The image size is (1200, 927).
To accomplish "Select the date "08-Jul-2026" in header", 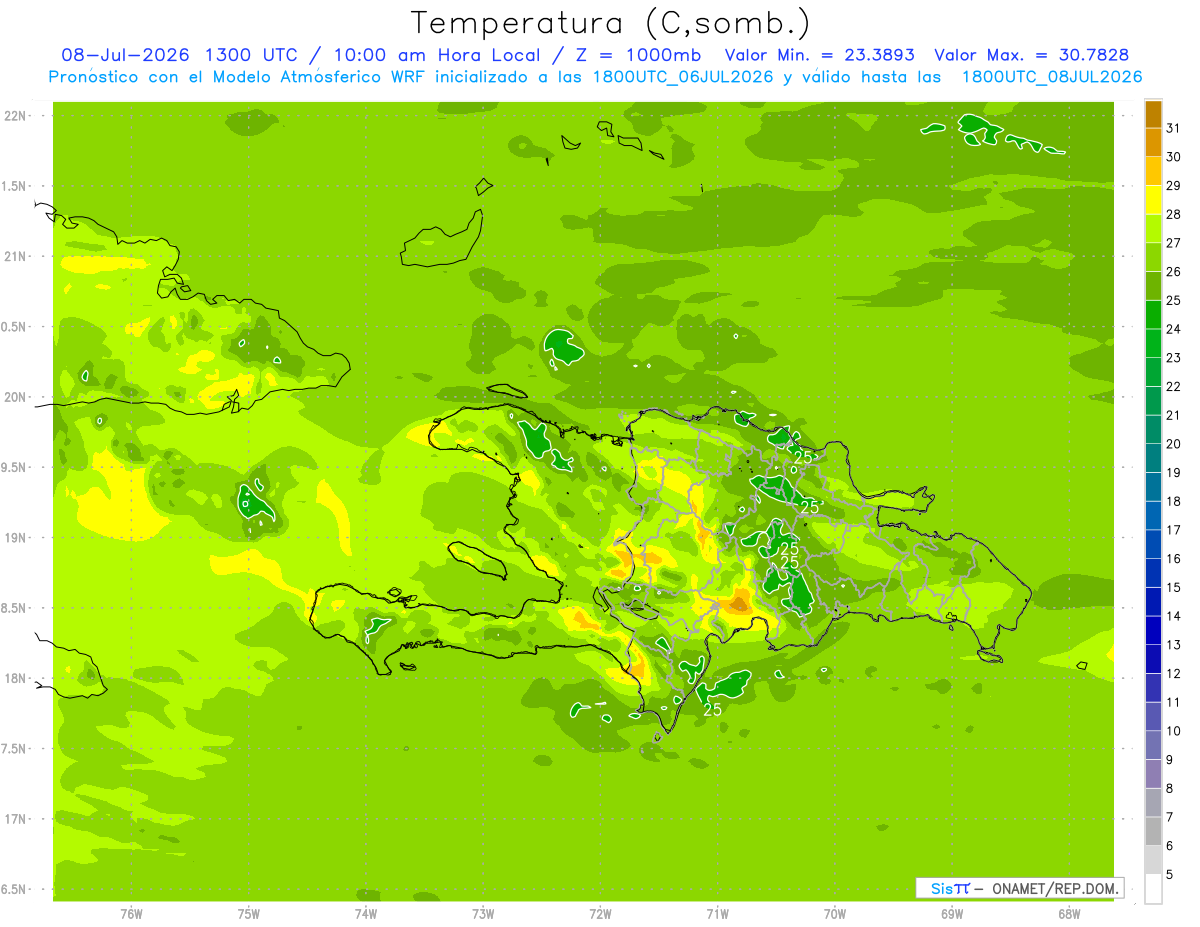I will tap(127, 55).
